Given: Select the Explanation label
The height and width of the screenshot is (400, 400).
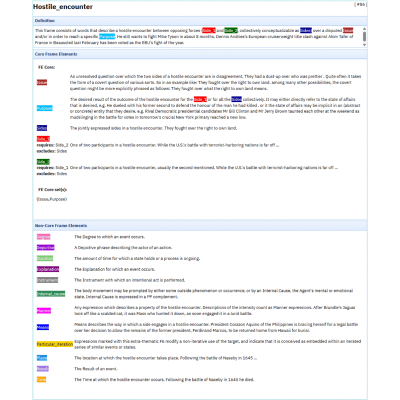Looking at the screenshot, I should point(48,269).
